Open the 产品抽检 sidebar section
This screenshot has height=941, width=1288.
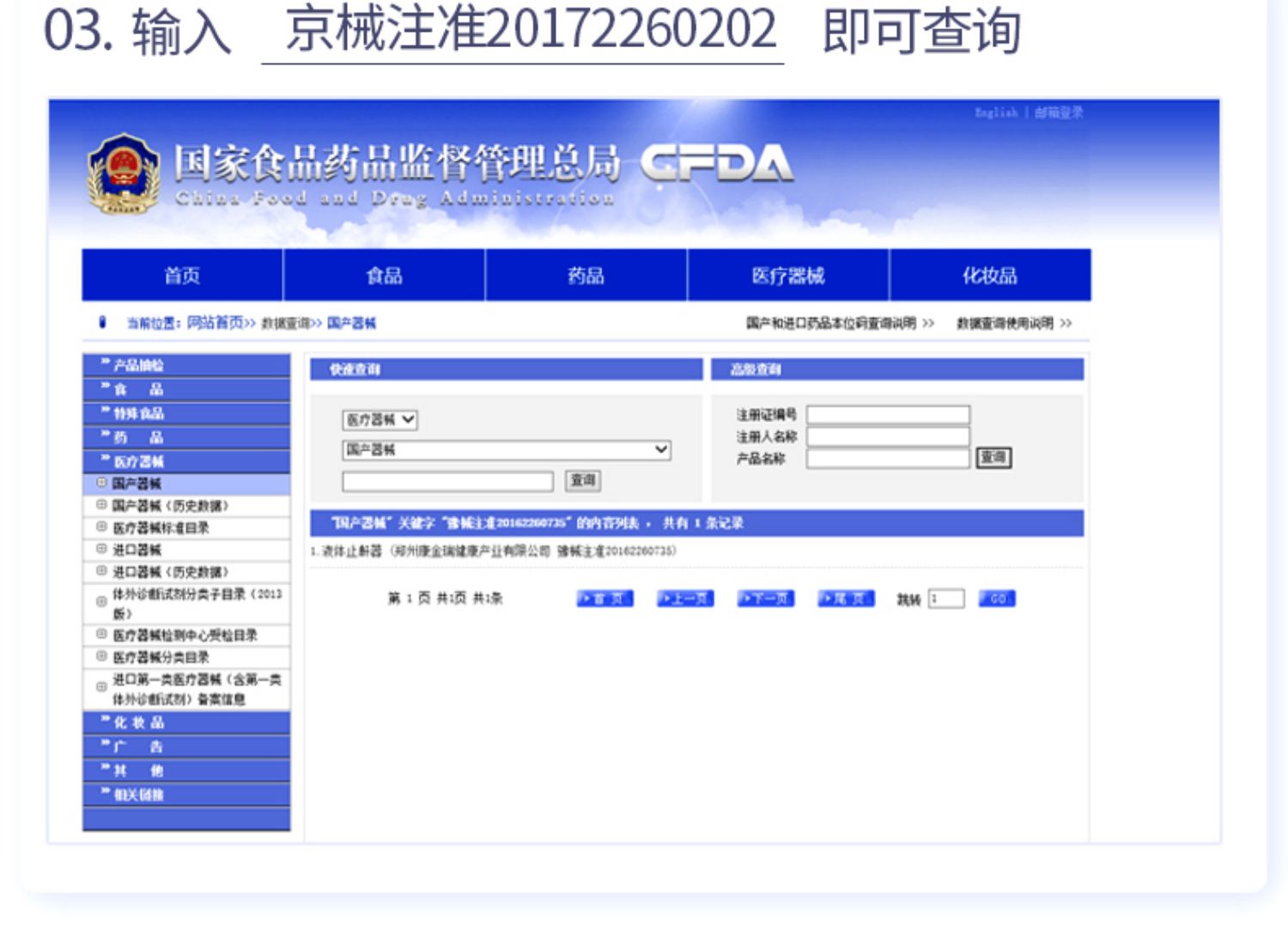tap(186, 365)
